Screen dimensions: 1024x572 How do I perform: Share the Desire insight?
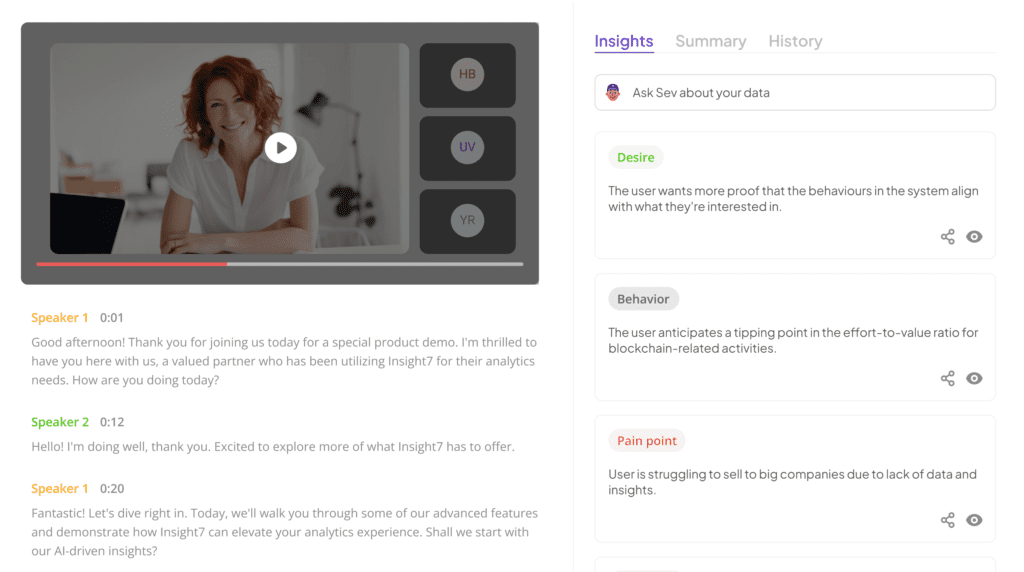(948, 236)
